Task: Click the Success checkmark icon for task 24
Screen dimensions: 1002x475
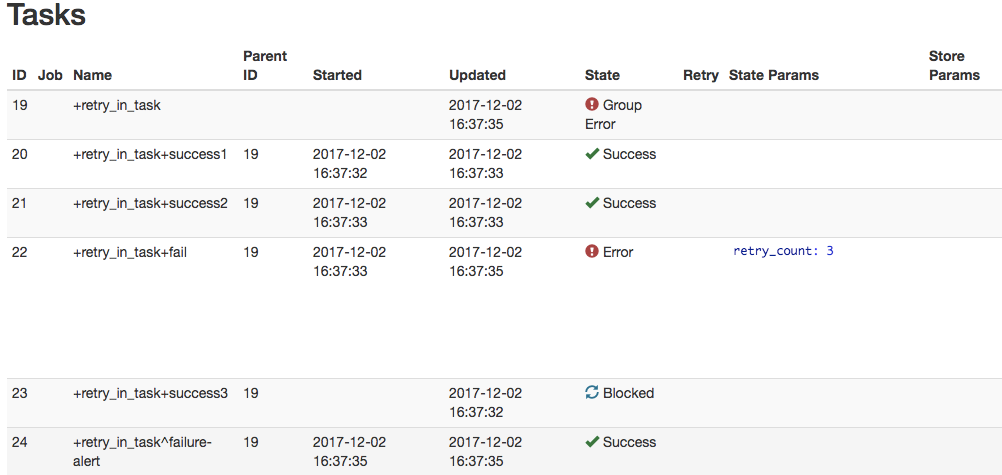Action: (x=592, y=442)
